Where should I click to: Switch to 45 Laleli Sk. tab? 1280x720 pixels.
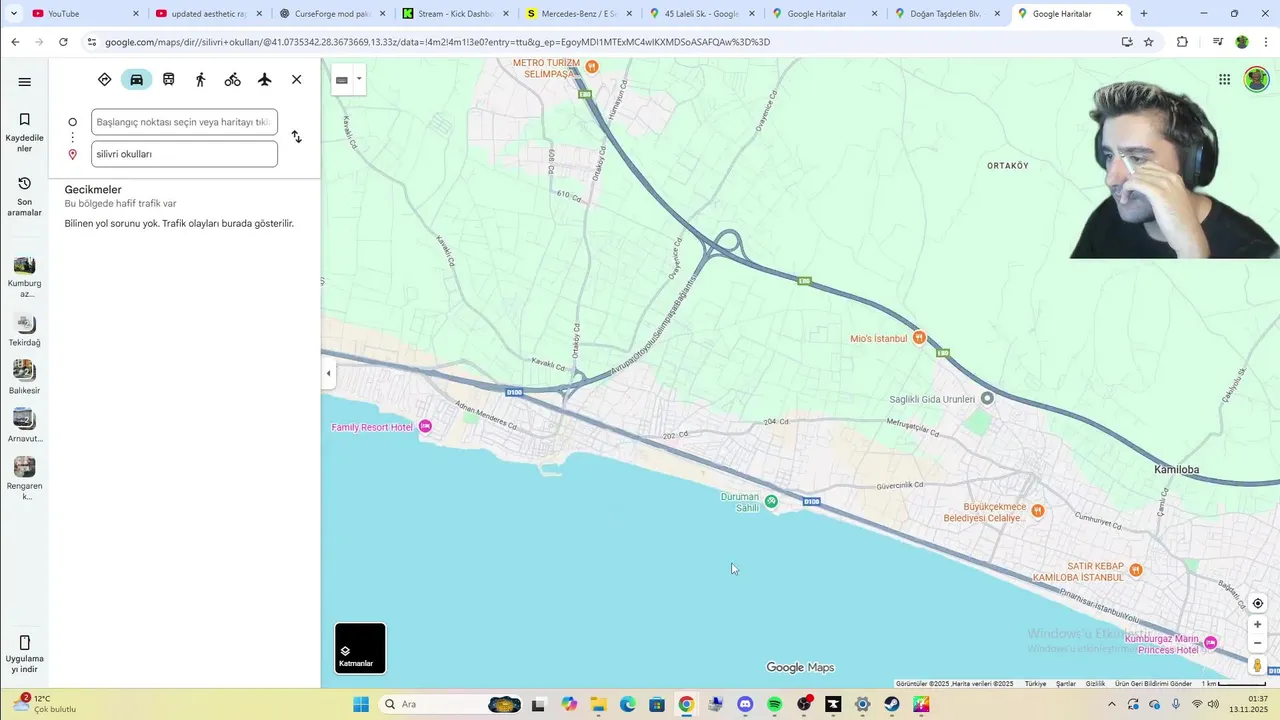(x=701, y=14)
